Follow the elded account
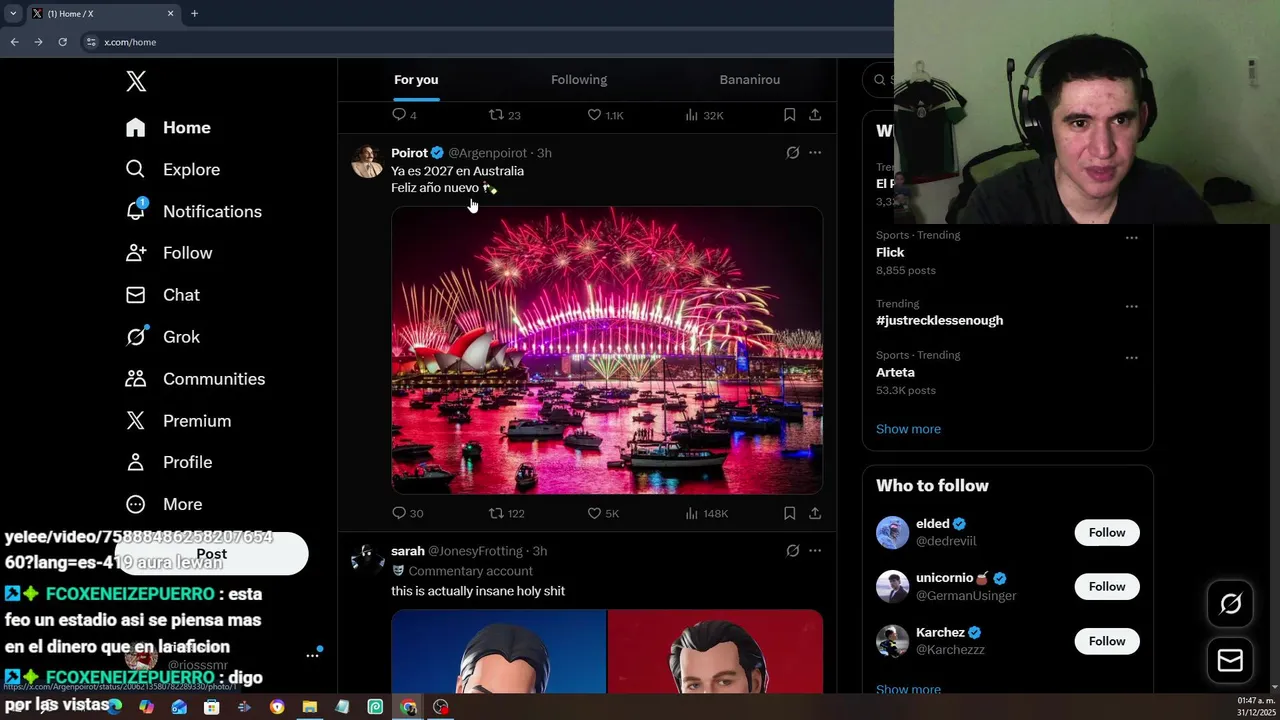The image size is (1280, 720). coord(1107,533)
